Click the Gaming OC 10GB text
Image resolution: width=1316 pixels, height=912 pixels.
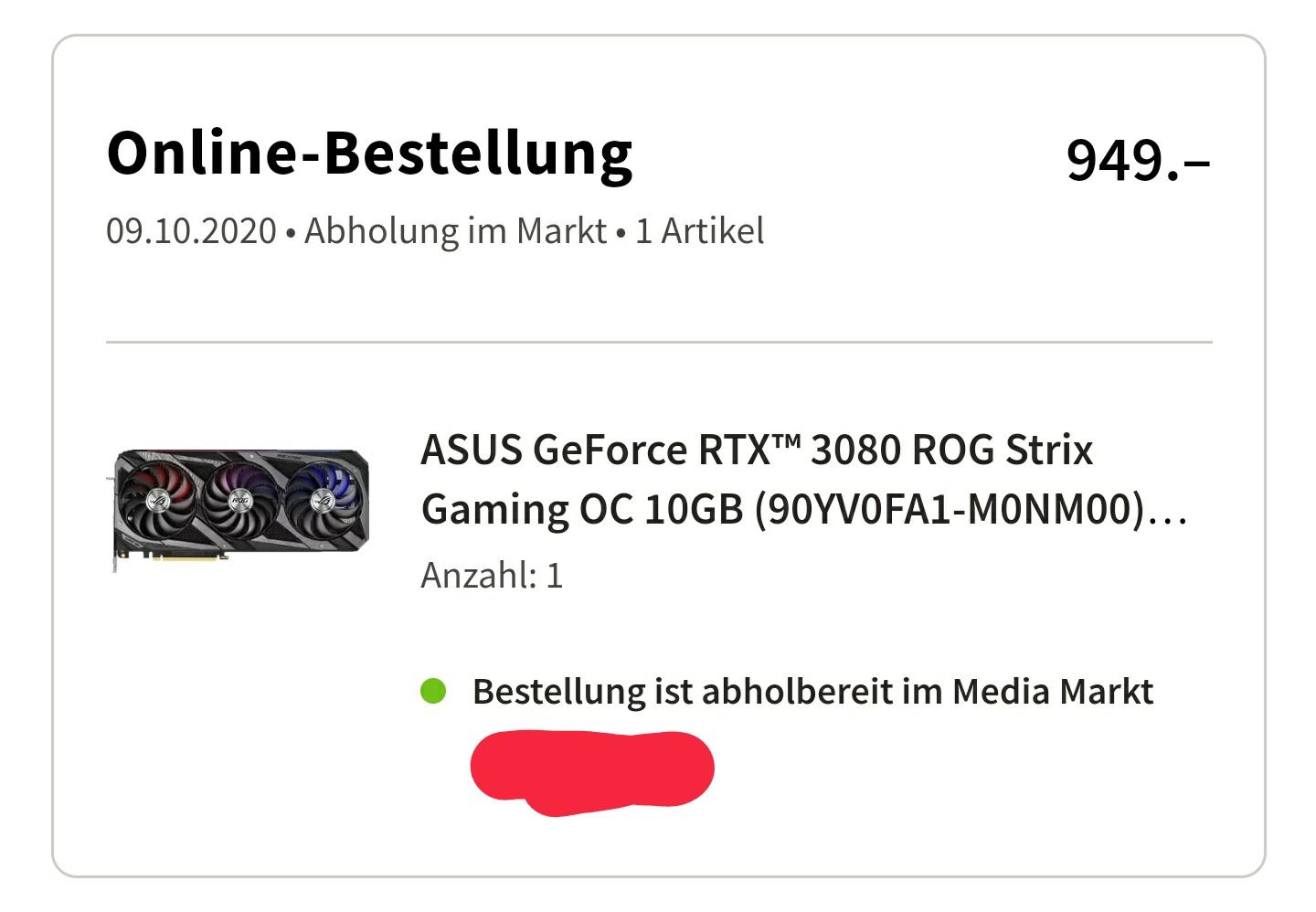click(x=581, y=510)
